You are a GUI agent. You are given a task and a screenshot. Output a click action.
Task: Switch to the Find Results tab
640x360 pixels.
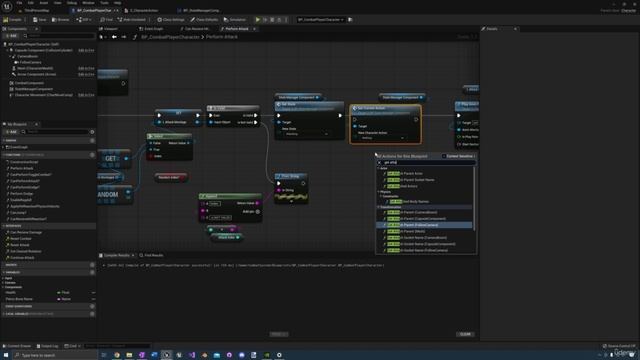pos(152,256)
